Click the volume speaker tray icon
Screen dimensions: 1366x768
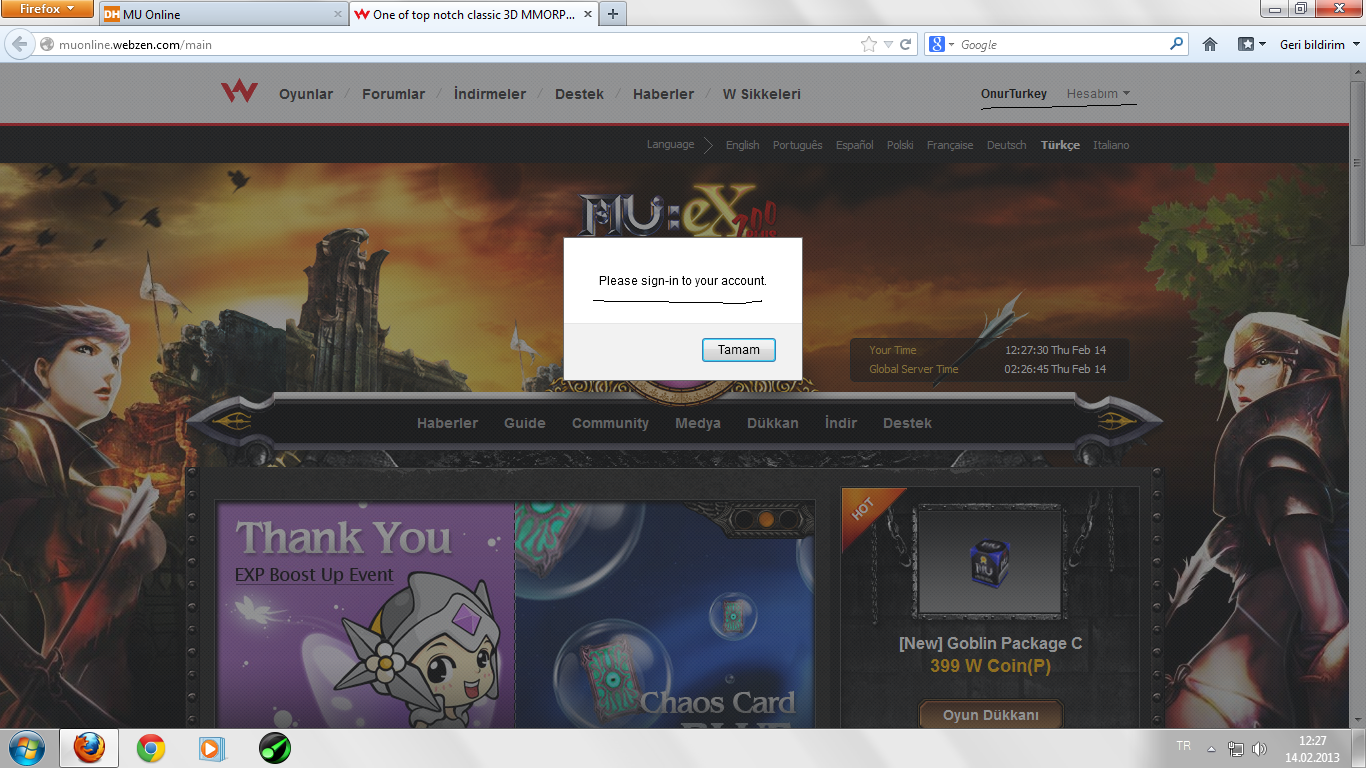point(1259,748)
